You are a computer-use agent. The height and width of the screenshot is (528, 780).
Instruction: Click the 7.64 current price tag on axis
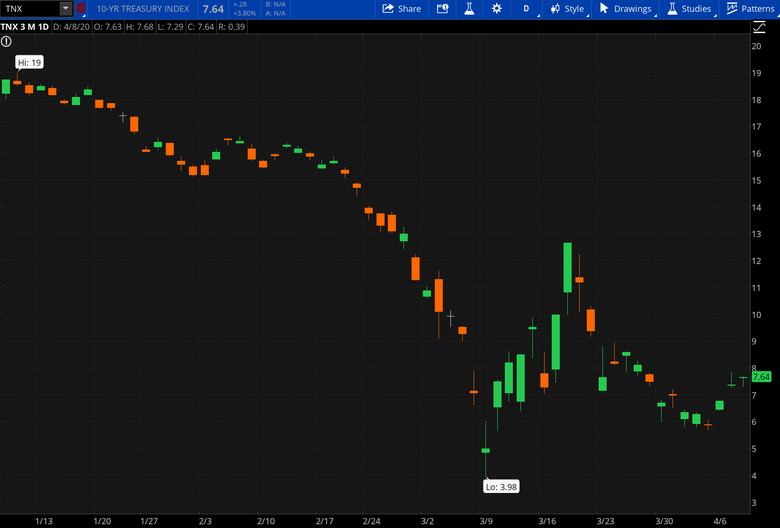click(761, 377)
